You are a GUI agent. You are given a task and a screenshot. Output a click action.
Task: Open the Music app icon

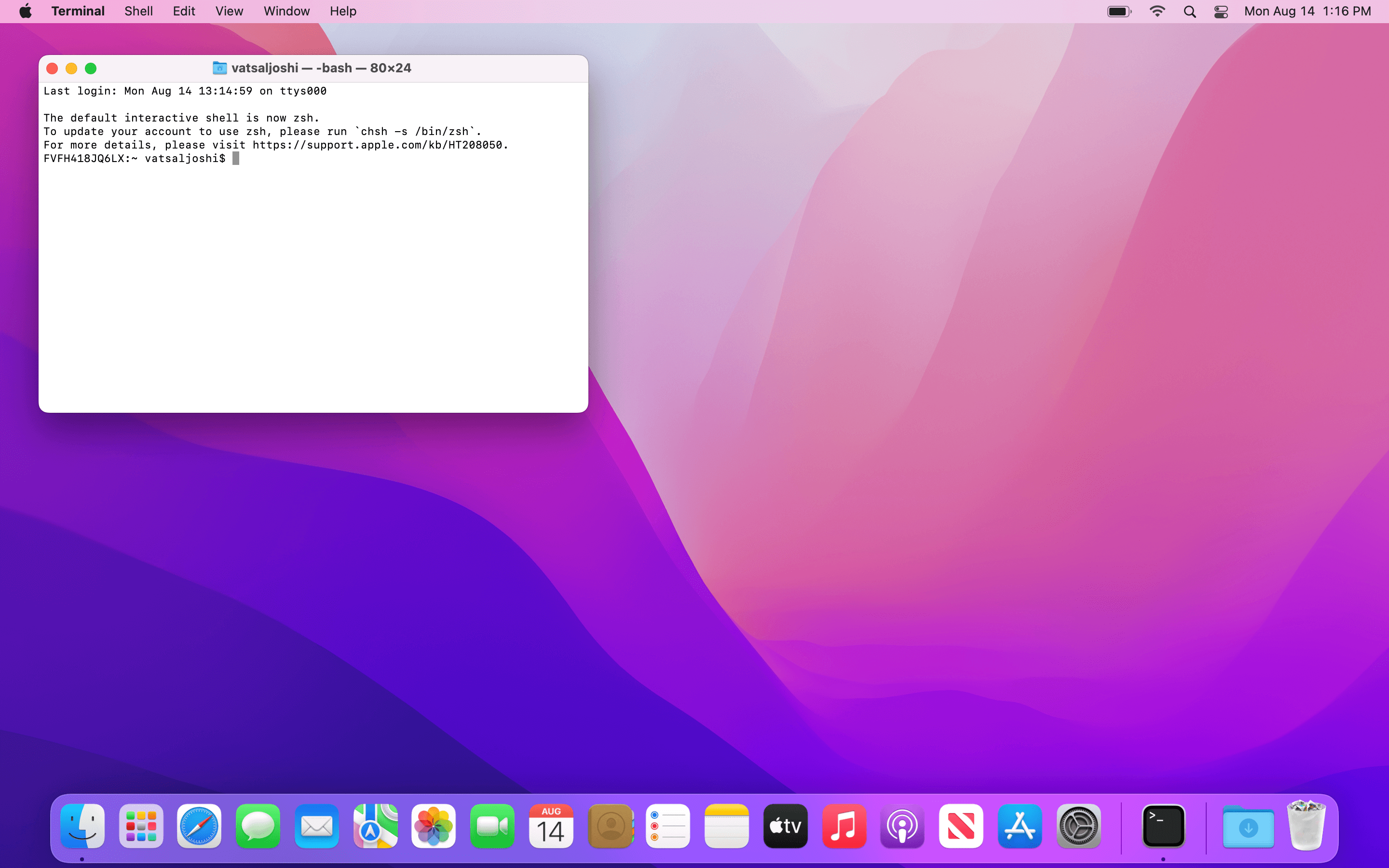844,826
